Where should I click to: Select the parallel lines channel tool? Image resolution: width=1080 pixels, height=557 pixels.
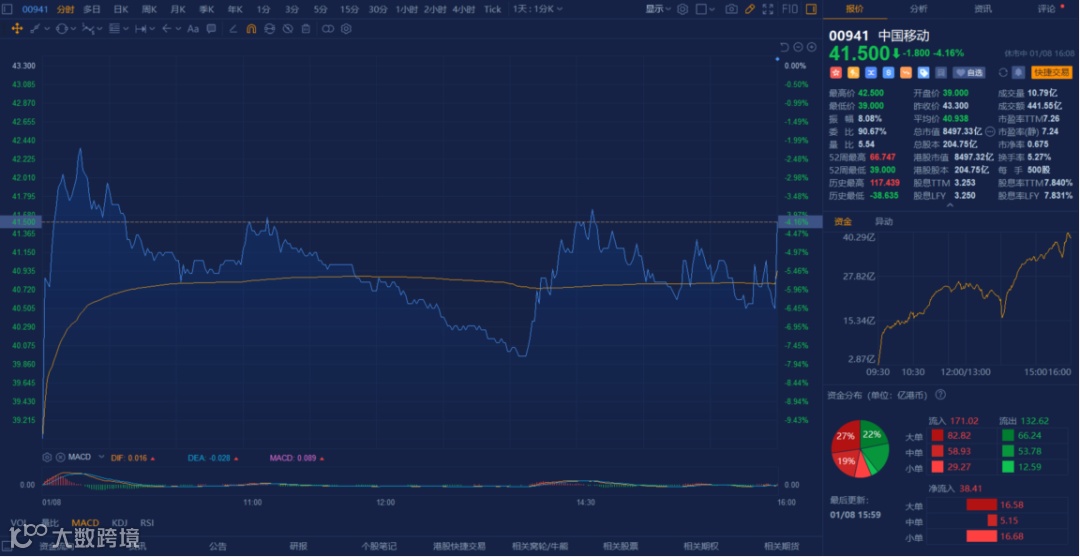tap(114, 29)
